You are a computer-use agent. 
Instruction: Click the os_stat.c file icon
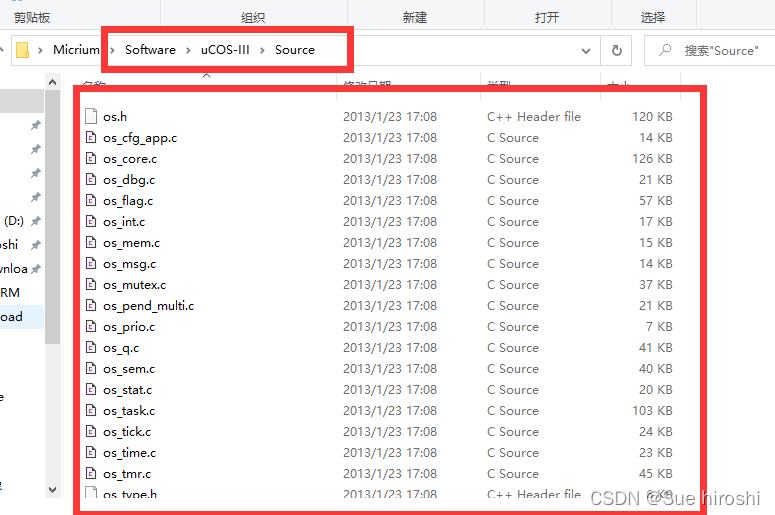[x=91, y=389]
